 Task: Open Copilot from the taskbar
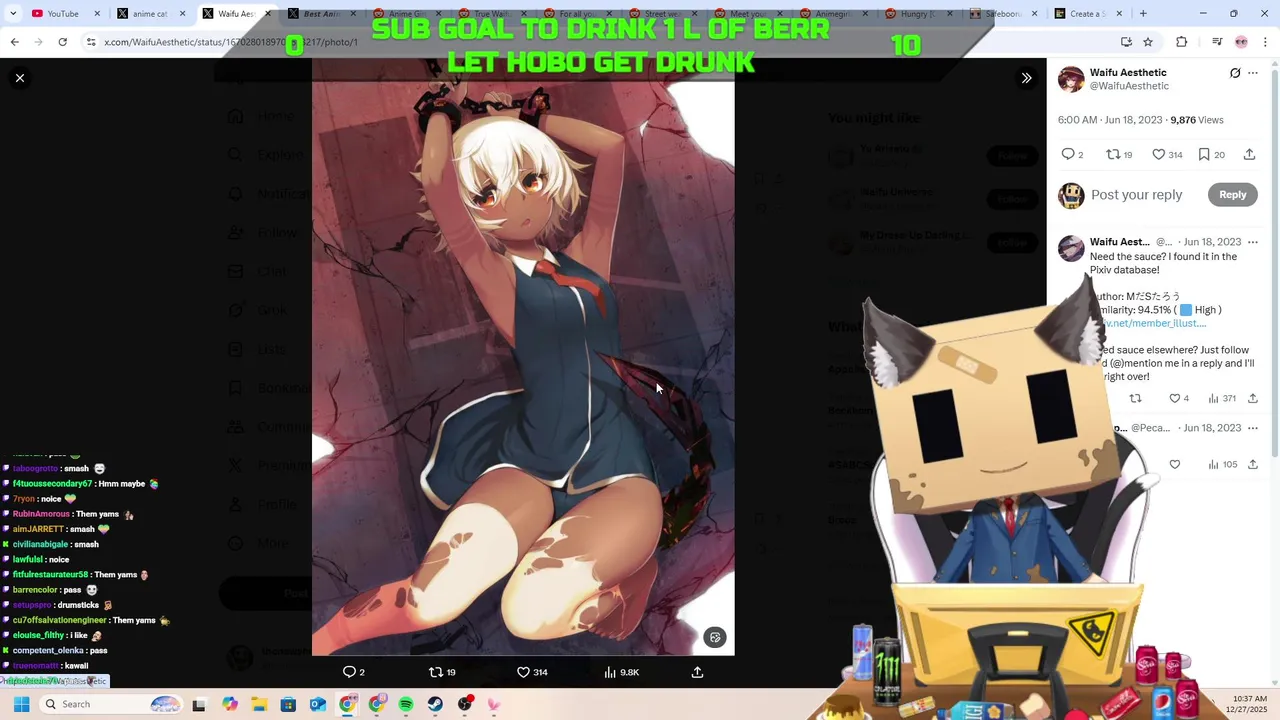point(230,704)
